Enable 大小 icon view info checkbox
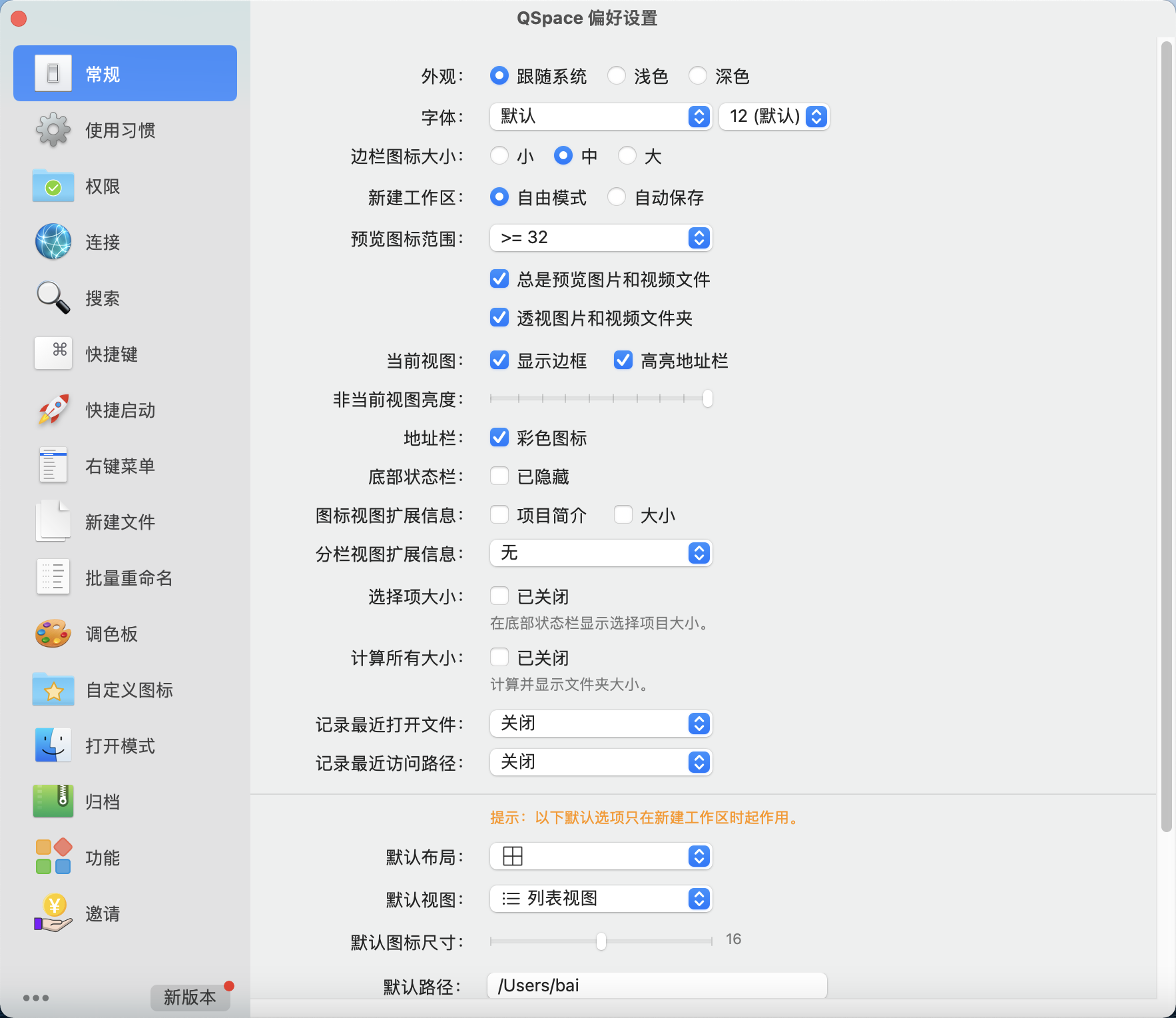Viewport: 1176px width, 1018px height. click(x=623, y=514)
